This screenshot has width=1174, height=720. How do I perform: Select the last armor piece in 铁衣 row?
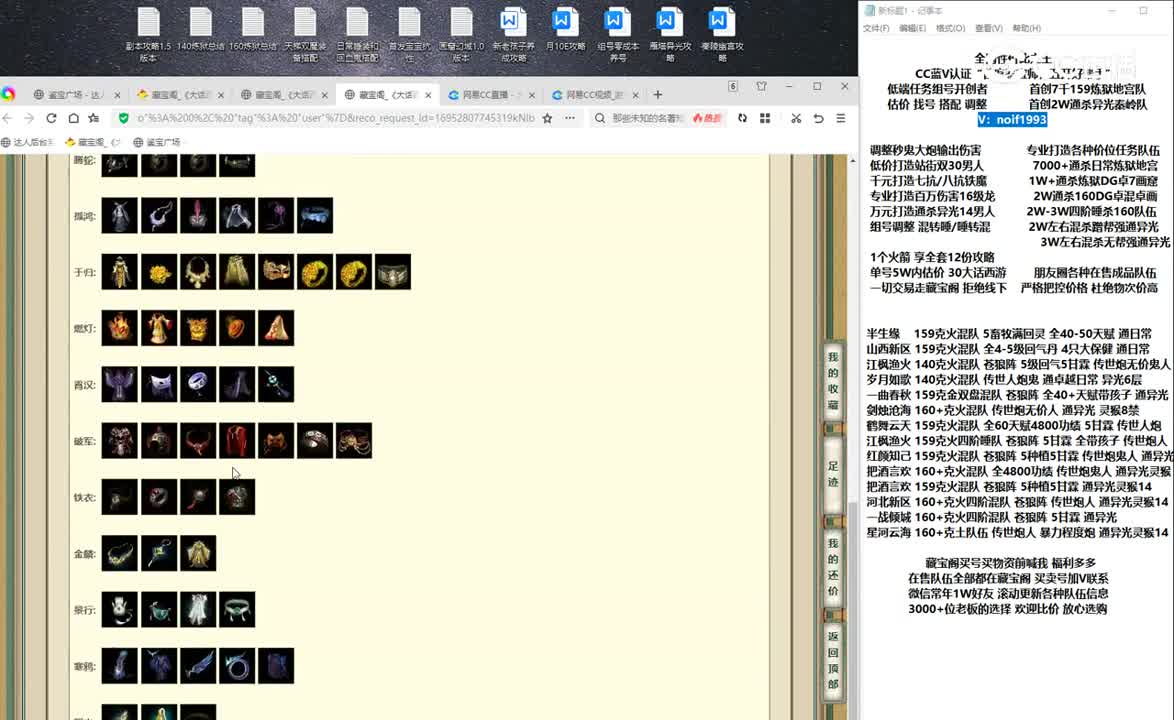(237, 497)
